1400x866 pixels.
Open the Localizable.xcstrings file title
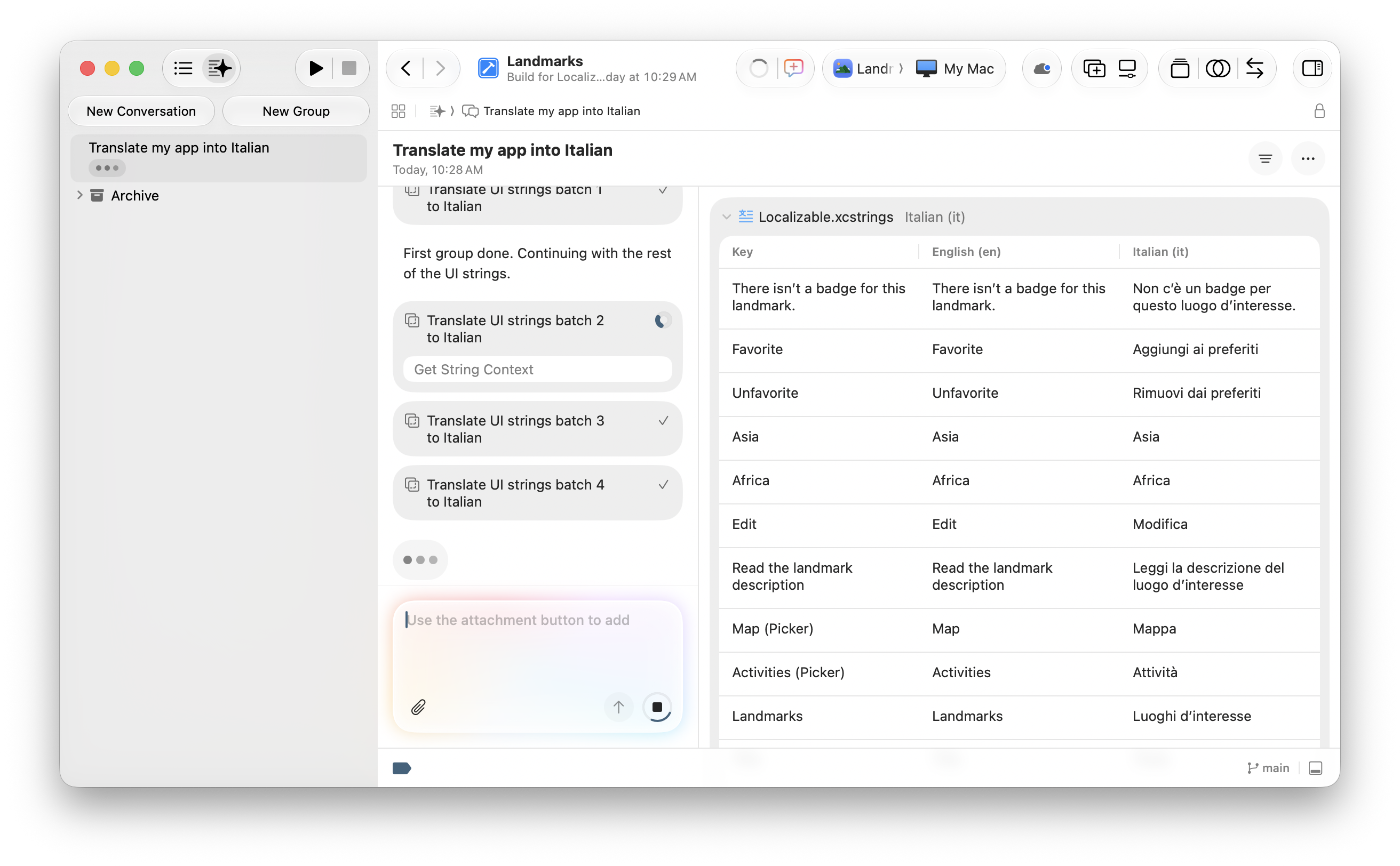825,217
